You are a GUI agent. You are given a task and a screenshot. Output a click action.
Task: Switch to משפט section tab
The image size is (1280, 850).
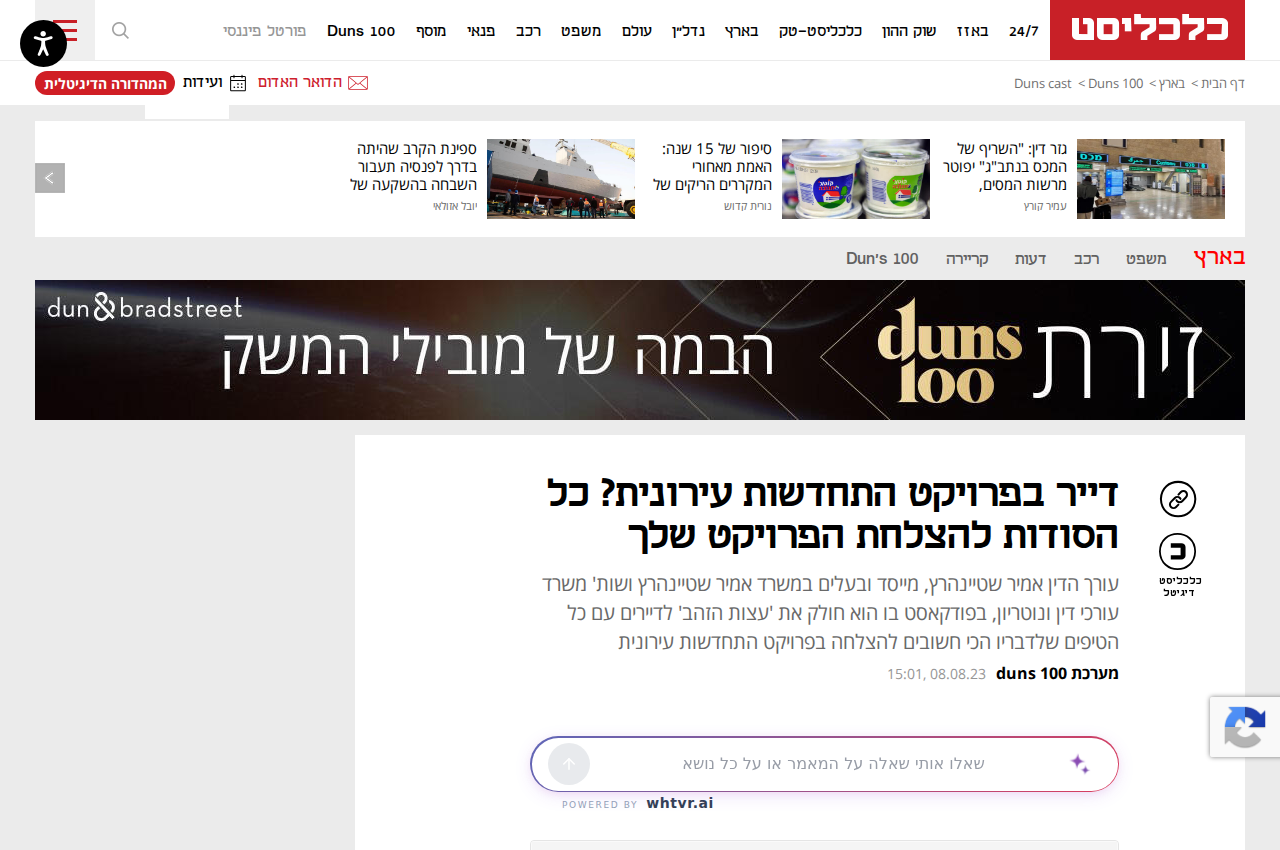pyautogui.click(x=1146, y=259)
